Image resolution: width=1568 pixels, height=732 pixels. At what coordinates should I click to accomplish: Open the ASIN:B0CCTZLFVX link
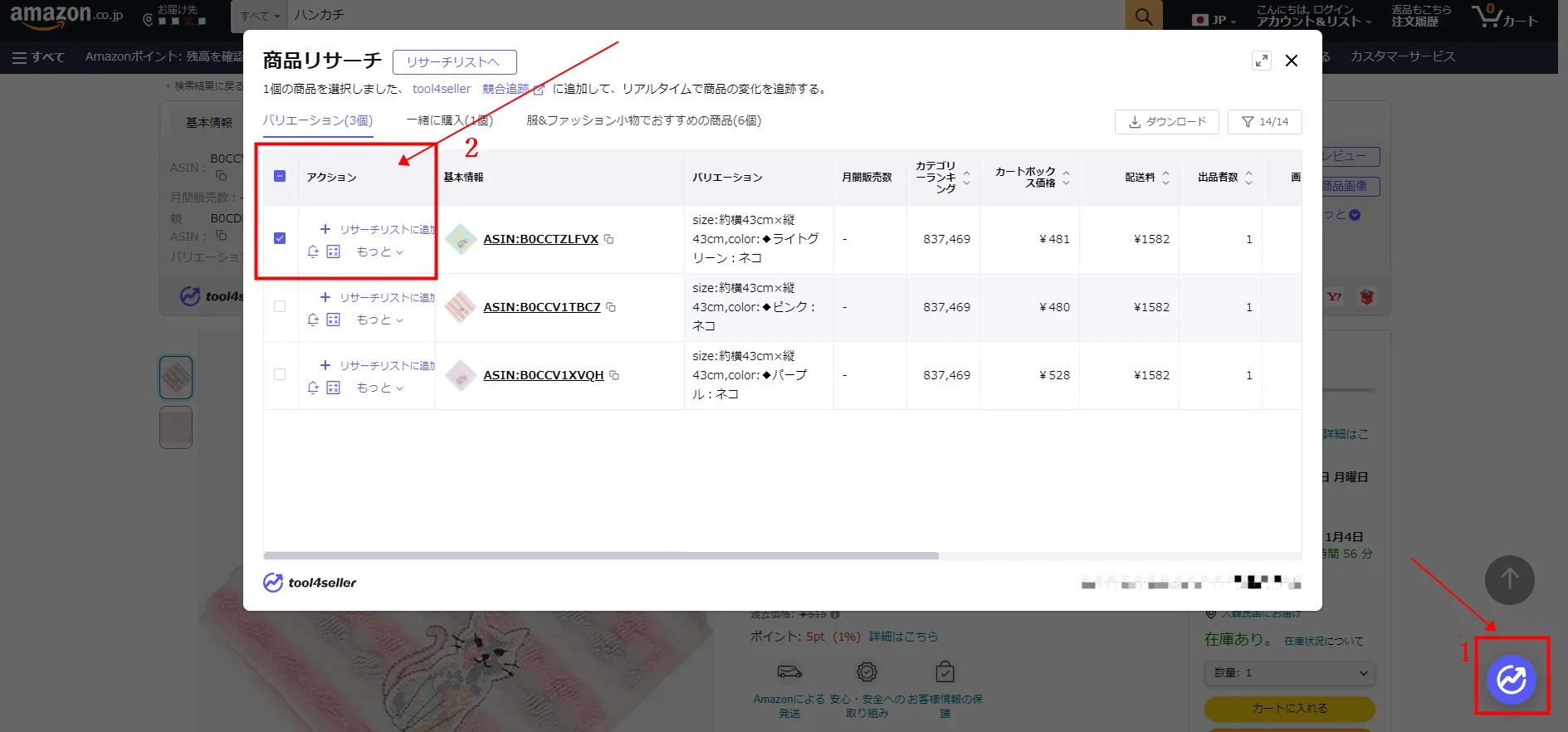point(541,239)
